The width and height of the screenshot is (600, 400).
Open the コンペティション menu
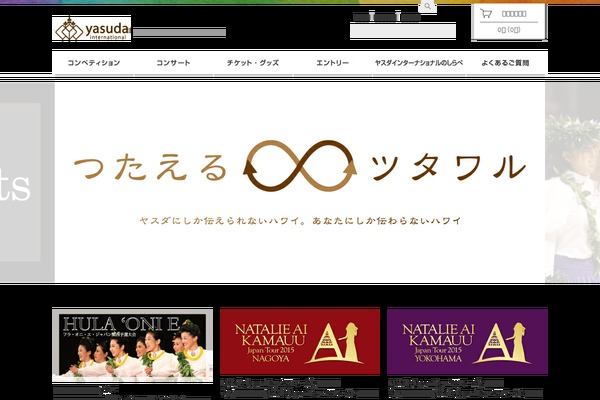[94, 63]
